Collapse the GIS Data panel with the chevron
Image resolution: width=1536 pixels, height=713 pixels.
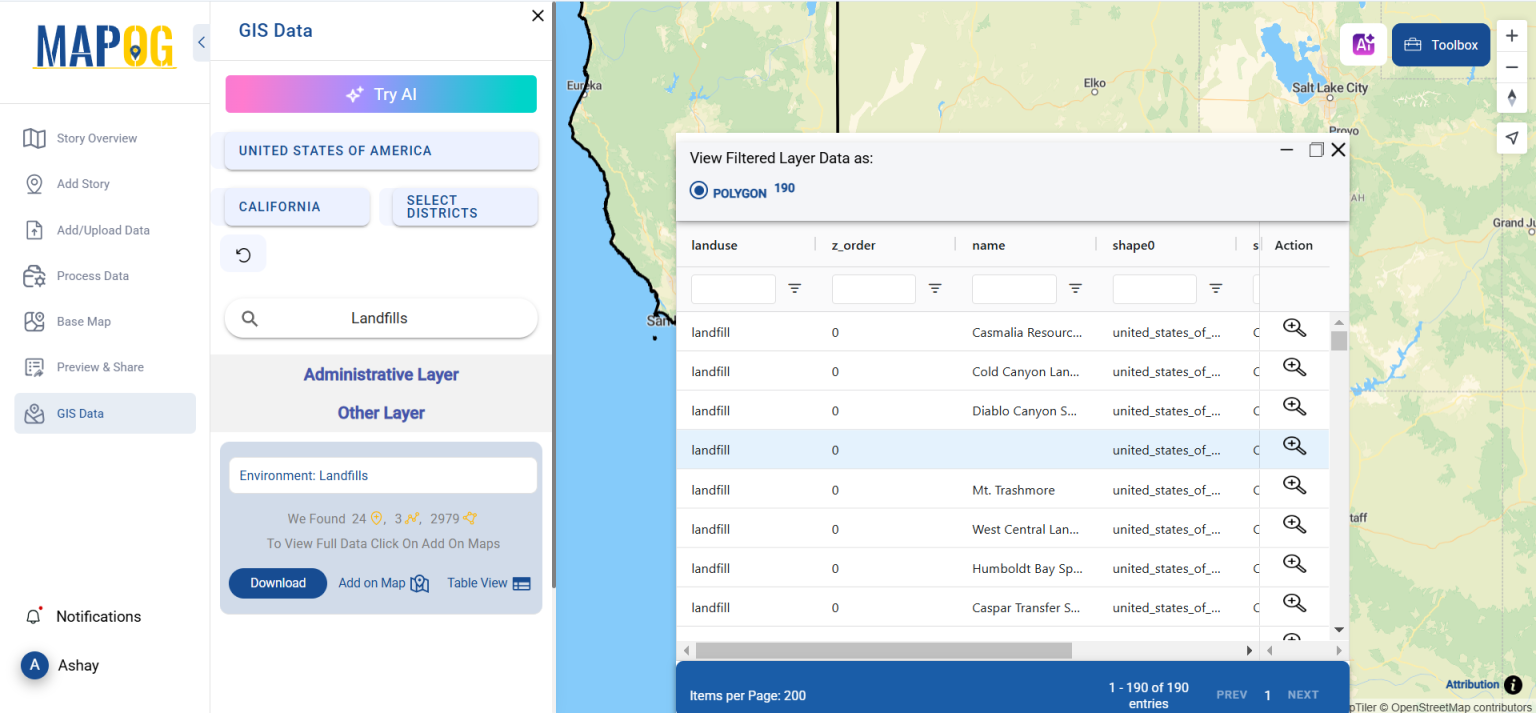pyautogui.click(x=200, y=42)
